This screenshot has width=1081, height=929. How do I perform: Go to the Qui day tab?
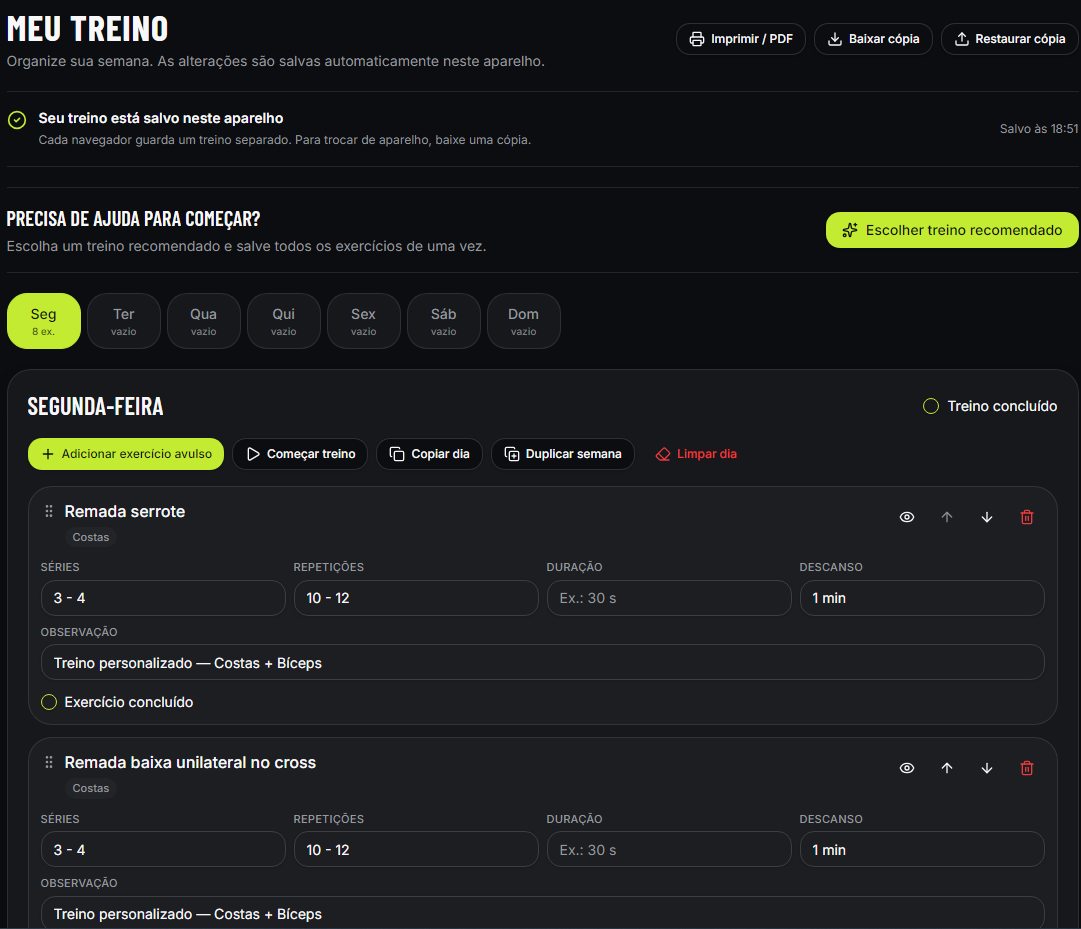pos(283,321)
